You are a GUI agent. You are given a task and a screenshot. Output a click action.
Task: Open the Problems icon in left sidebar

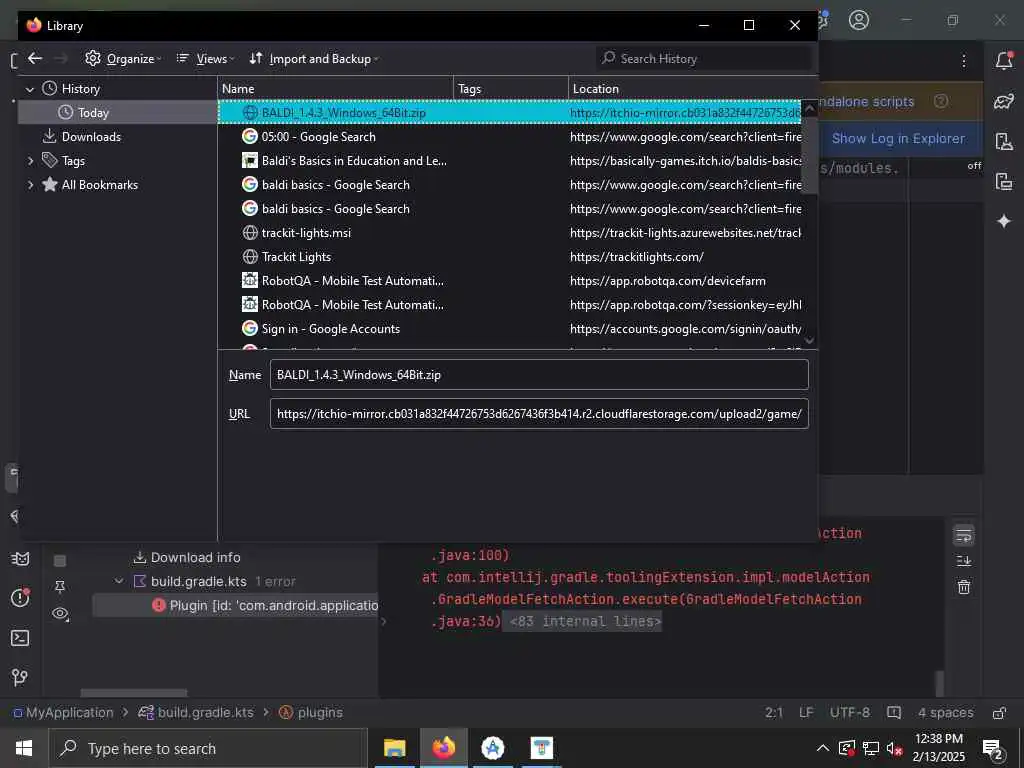click(x=20, y=597)
